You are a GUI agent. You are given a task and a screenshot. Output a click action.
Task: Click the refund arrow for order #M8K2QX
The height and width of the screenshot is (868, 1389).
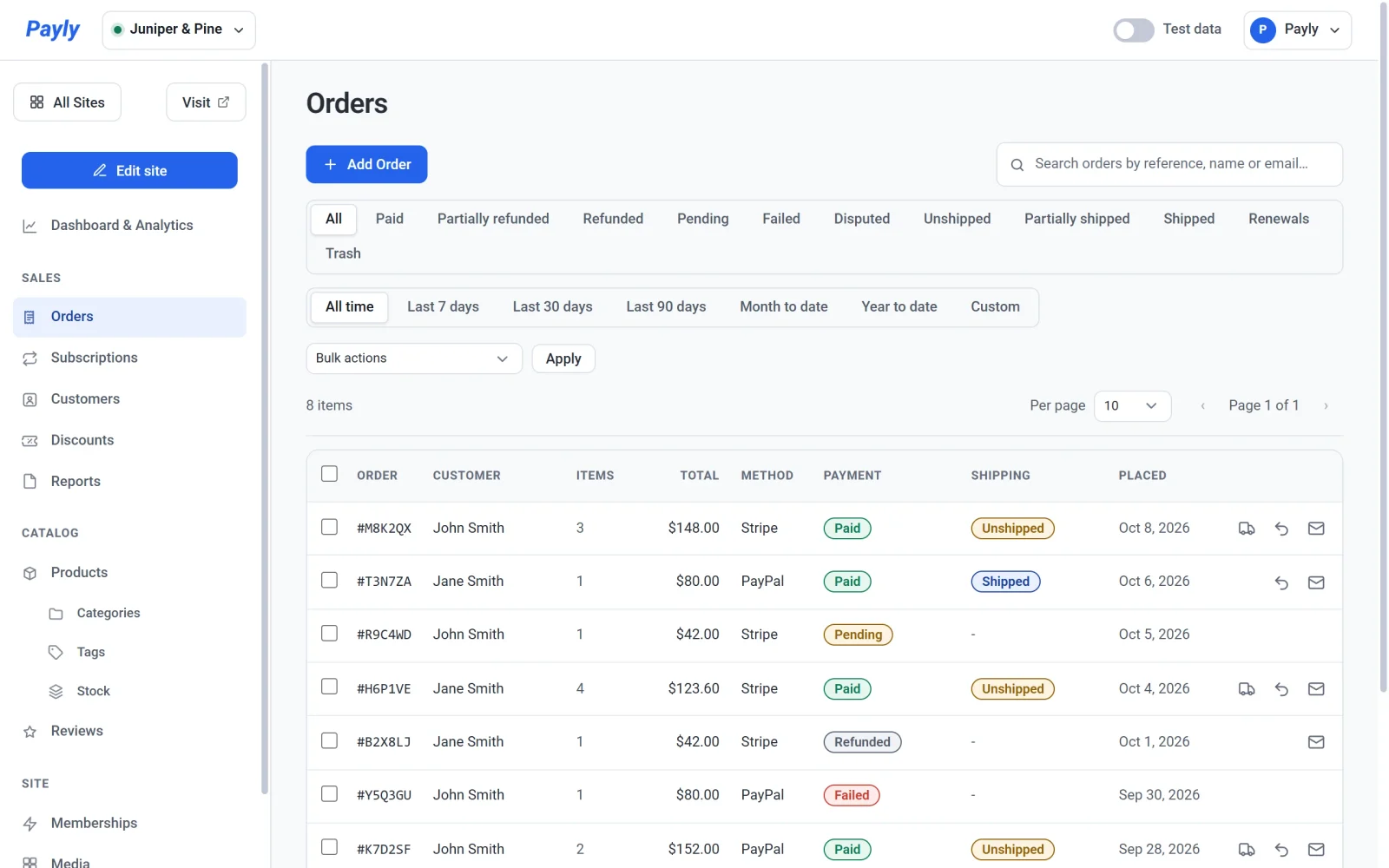click(x=1281, y=529)
